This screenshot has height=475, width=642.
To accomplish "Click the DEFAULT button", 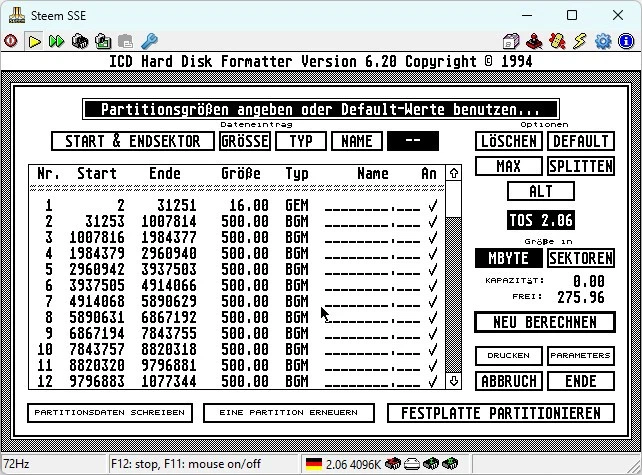I will pos(581,141).
